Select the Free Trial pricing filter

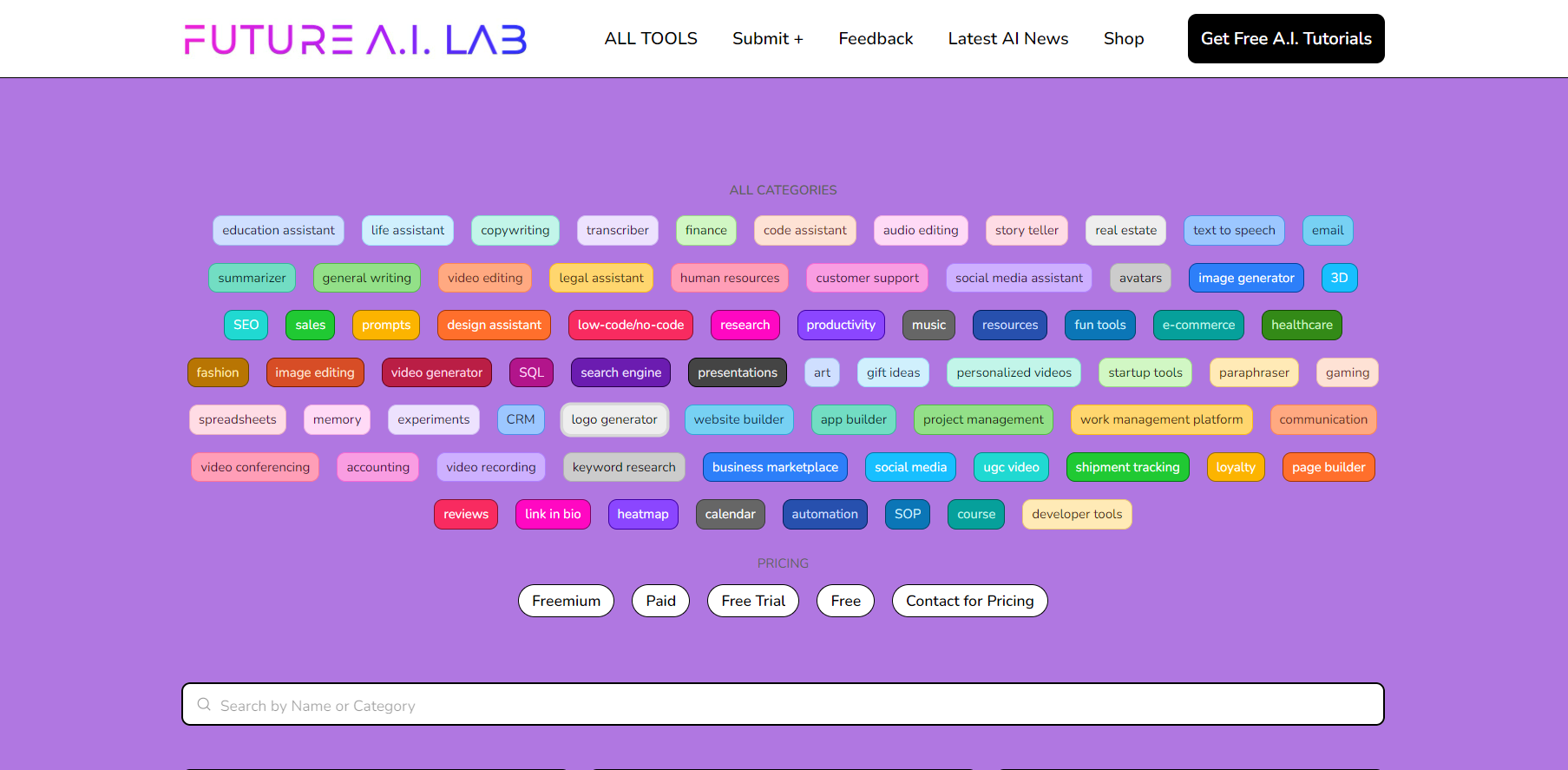(753, 601)
